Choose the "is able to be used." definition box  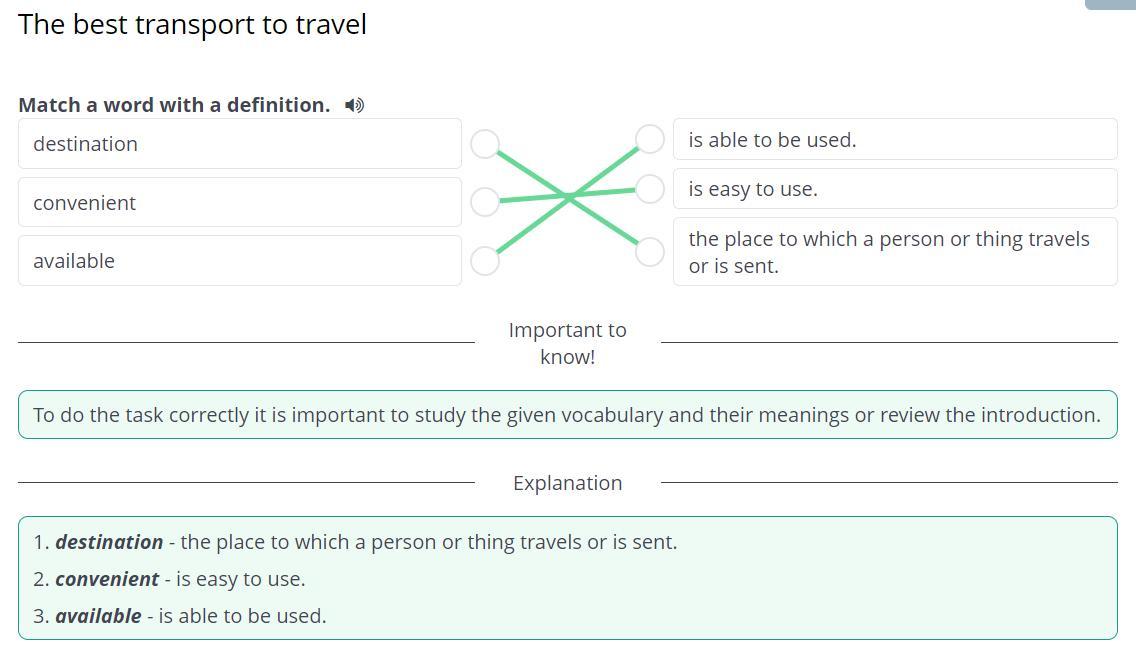tap(895, 139)
